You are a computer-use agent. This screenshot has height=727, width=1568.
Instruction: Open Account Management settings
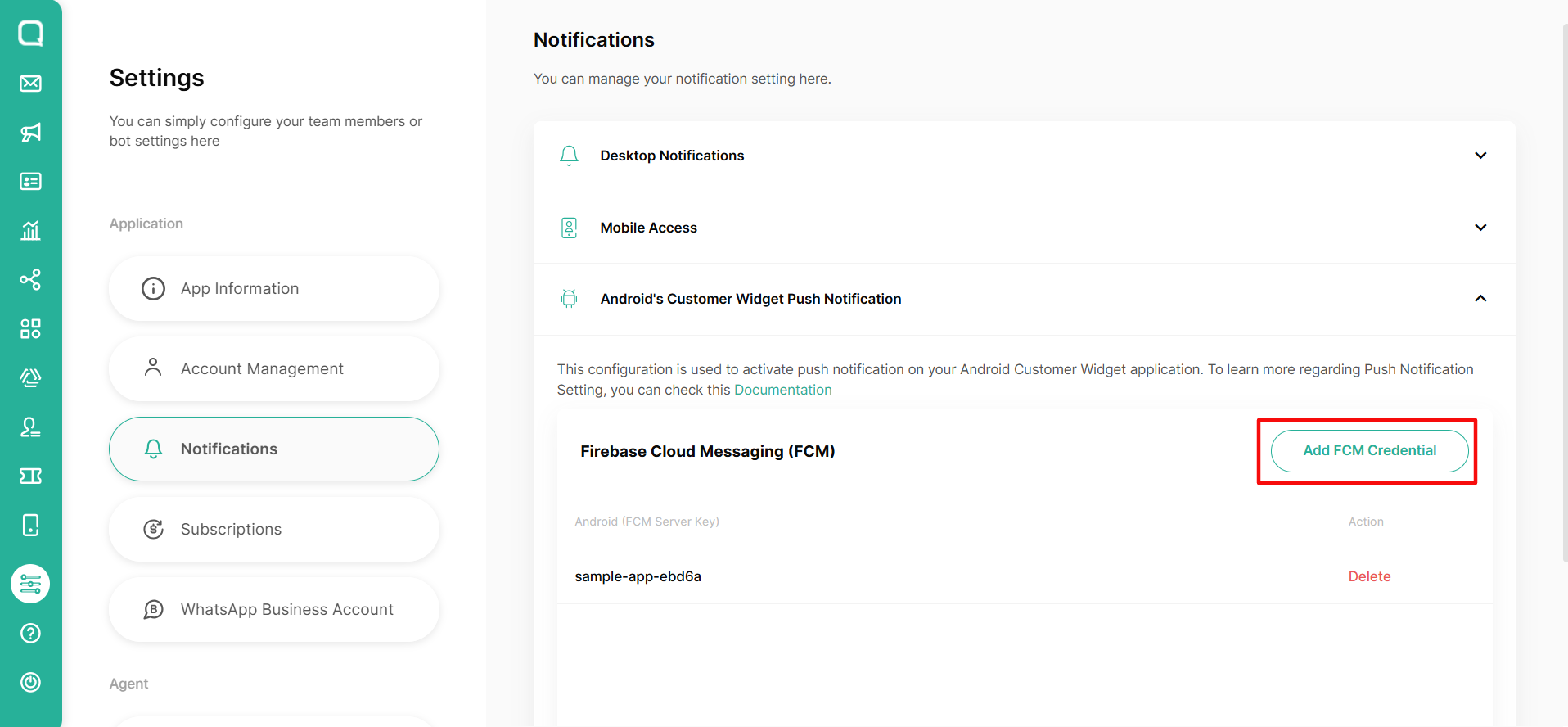(274, 369)
